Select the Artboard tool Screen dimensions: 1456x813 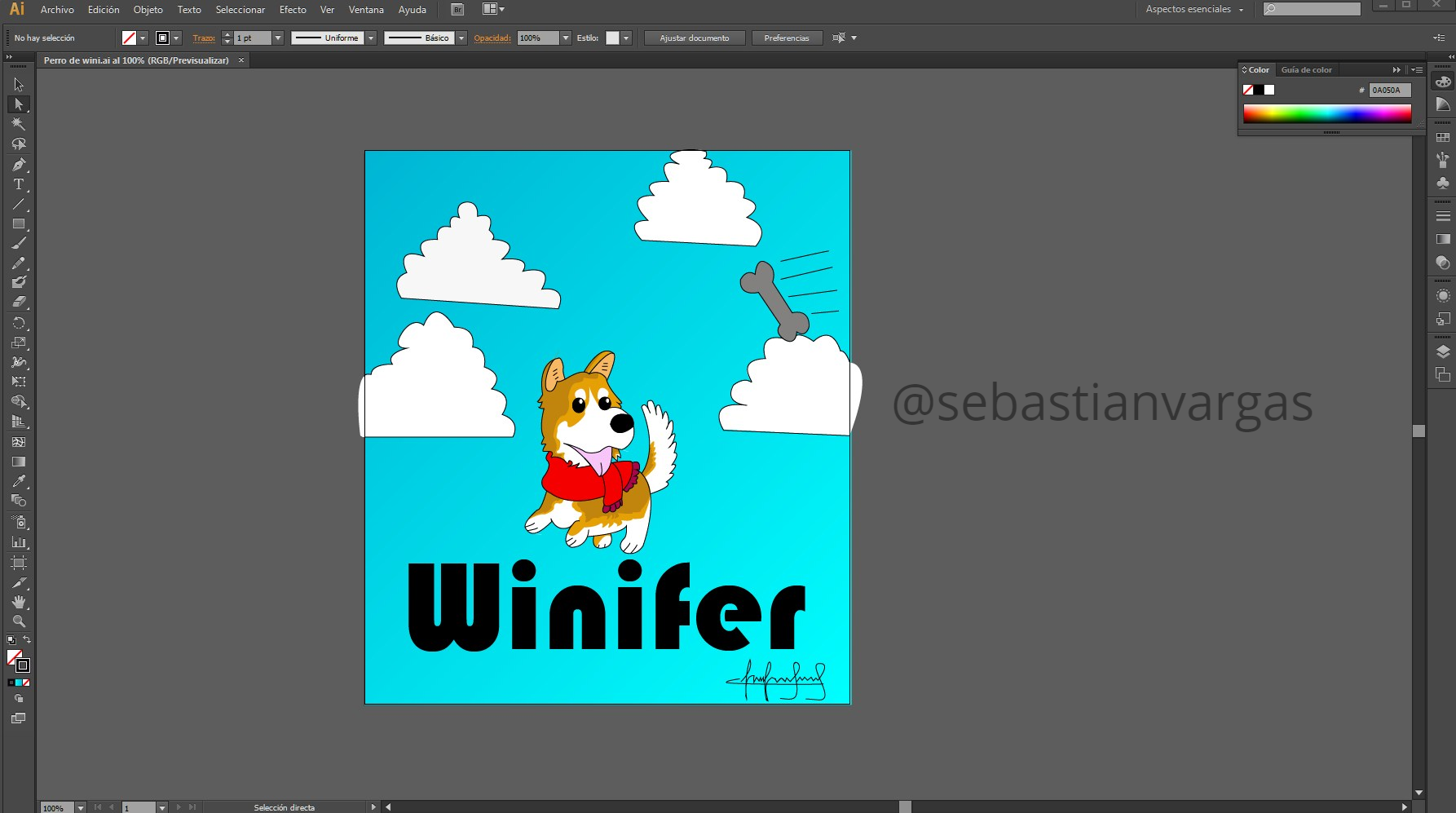tap(19, 563)
